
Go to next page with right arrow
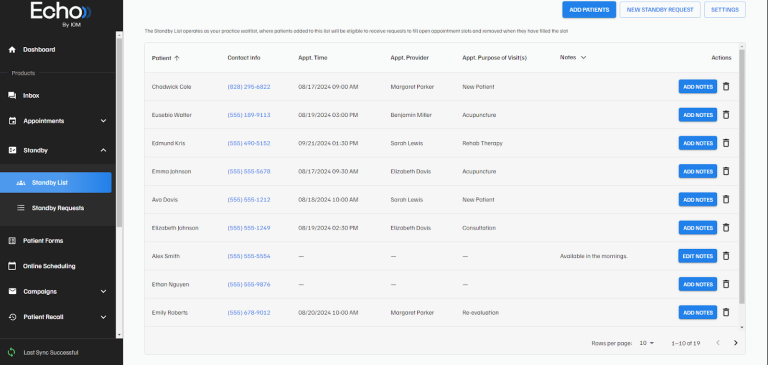click(x=735, y=343)
